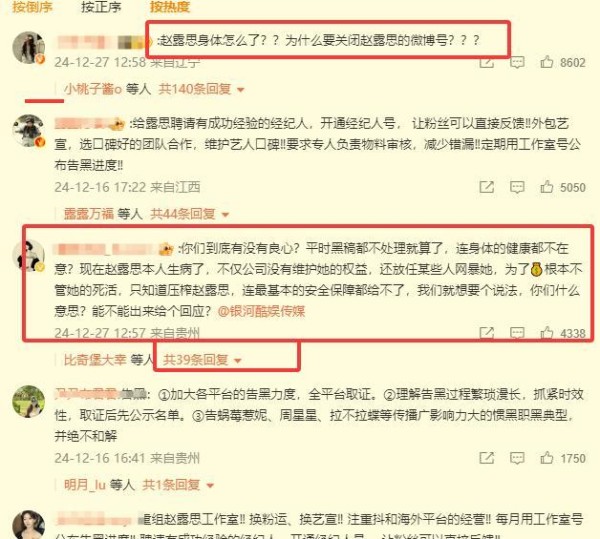Expand 共1条回复 replies

pyautogui.click(x=178, y=485)
